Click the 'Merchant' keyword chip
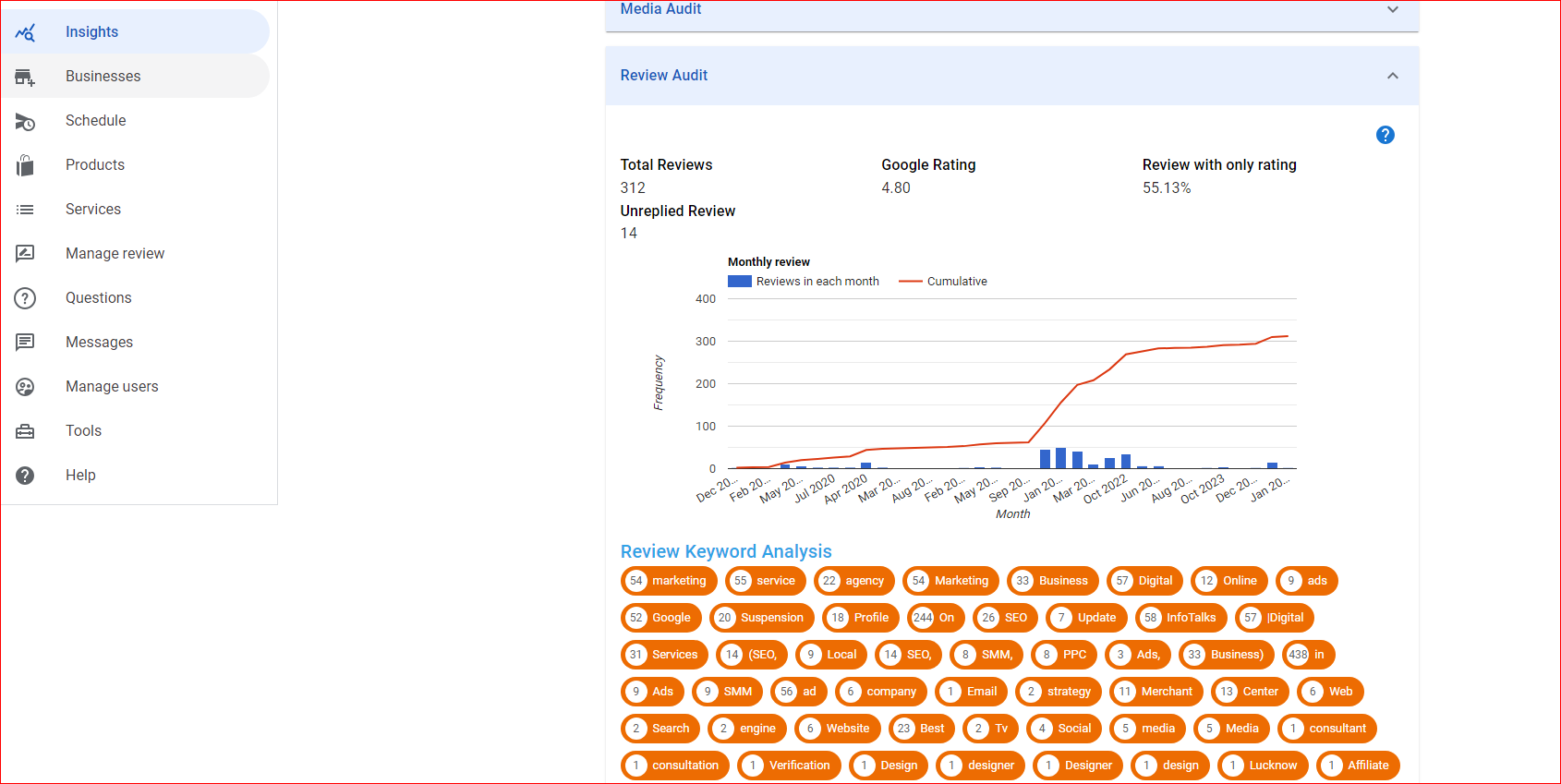Image resolution: width=1561 pixels, height=784 pixels. (x=1156, y=692)
